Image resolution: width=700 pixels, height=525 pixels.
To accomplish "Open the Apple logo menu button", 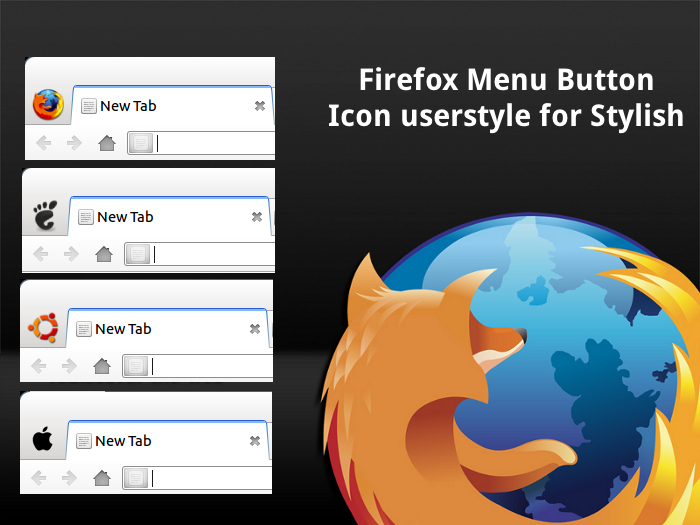I will click(x=43, y=439).
